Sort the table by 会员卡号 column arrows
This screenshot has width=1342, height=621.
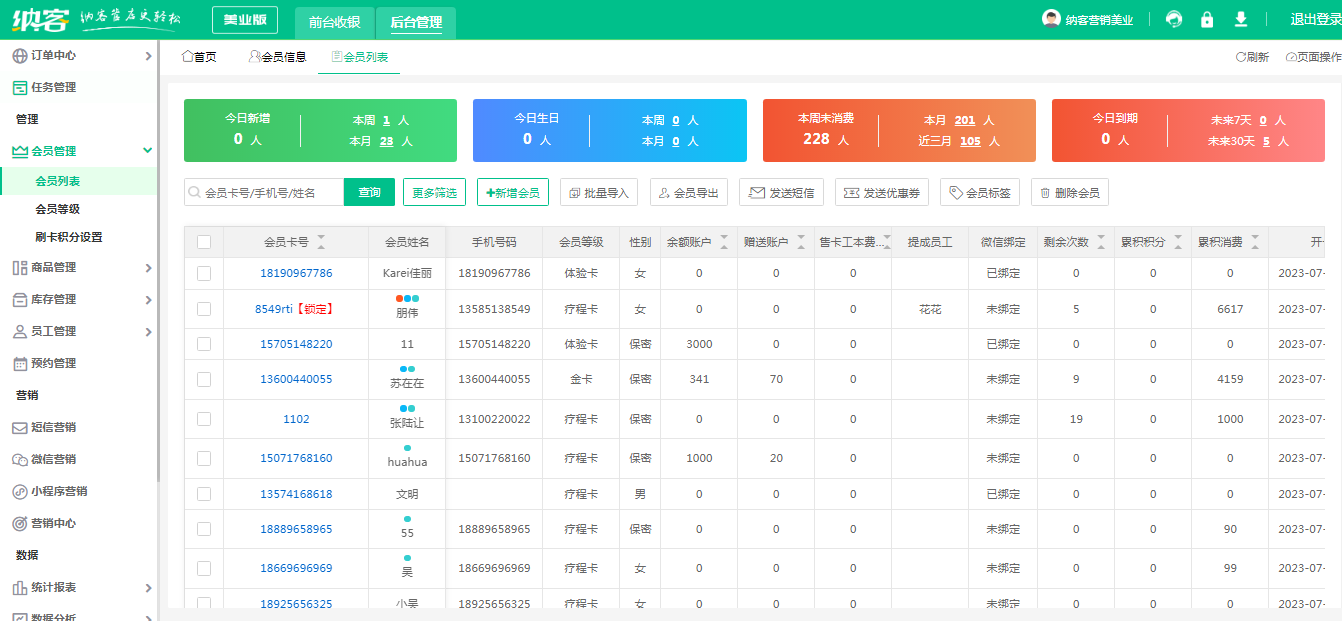(x=321, y=242)
